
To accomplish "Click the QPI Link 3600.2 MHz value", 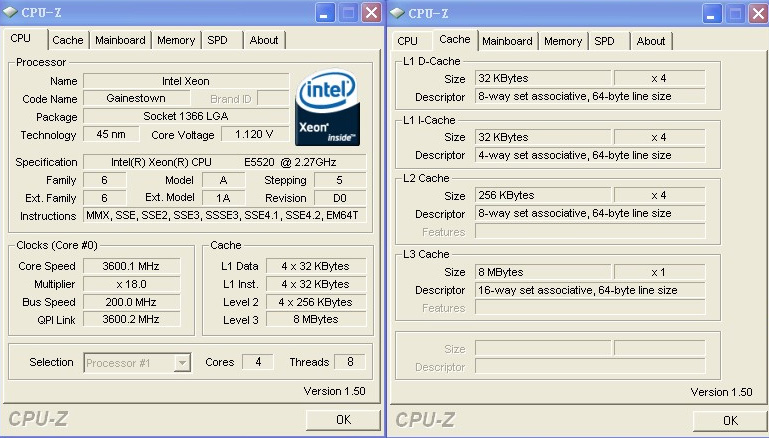I will [x=131, y=319].
